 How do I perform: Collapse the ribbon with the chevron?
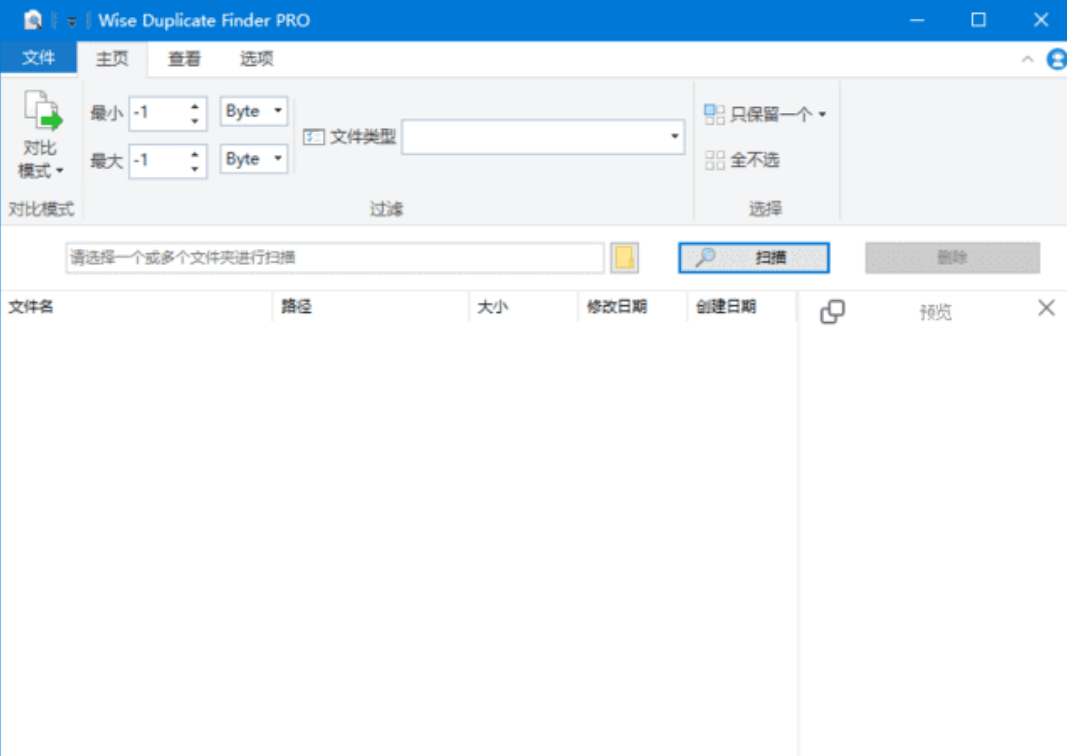click(x=1028, y=59)
